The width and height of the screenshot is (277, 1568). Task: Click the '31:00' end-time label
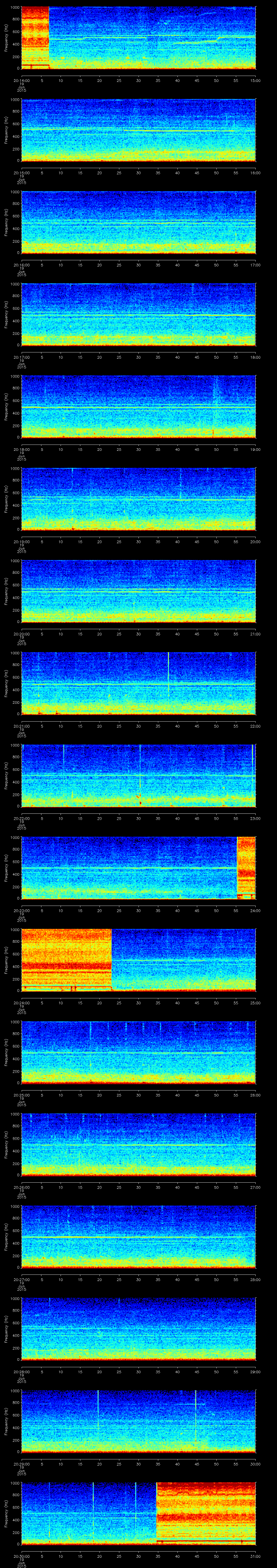click(256, 1556)
